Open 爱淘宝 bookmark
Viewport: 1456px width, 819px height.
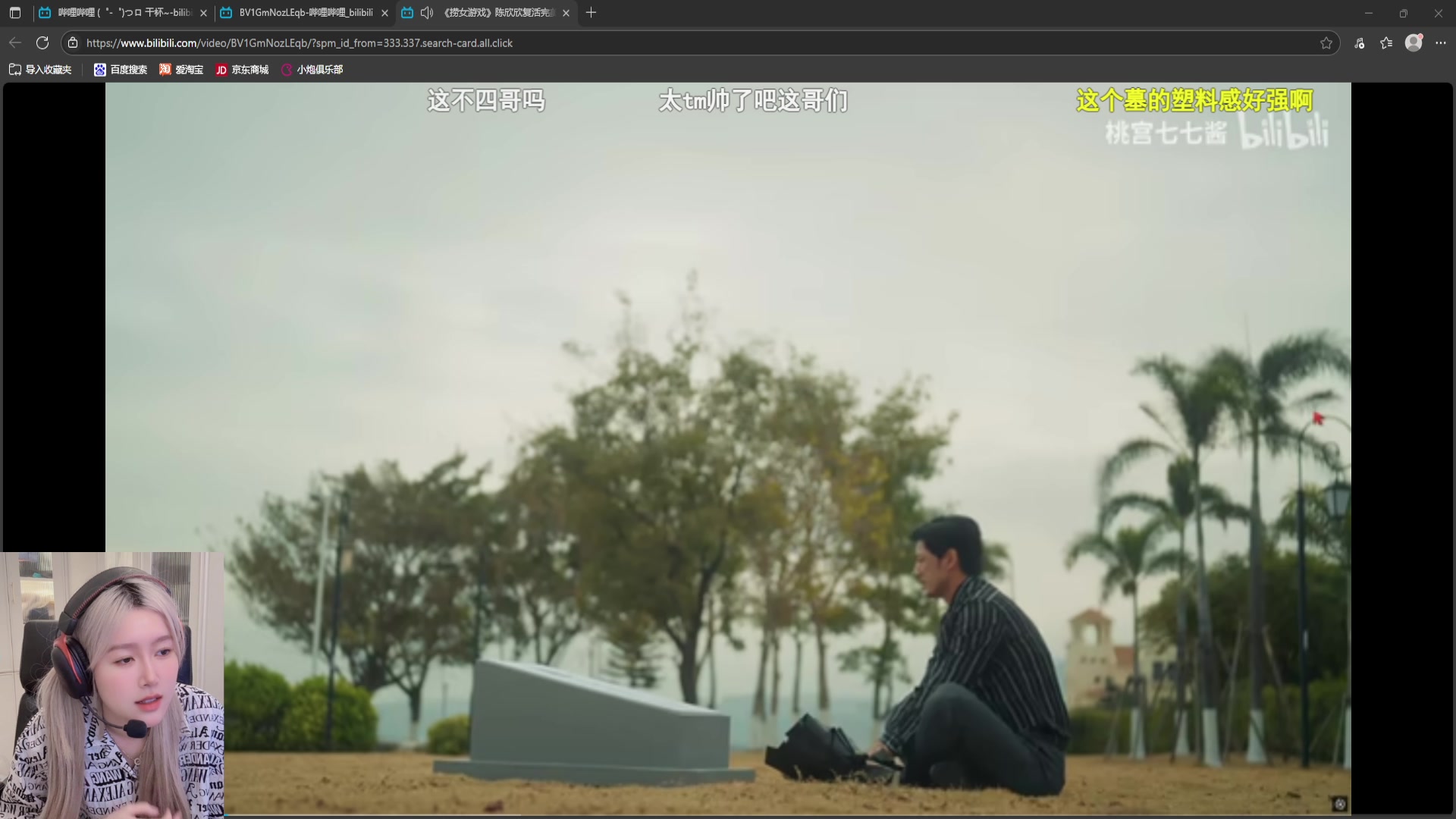point(181,70)
